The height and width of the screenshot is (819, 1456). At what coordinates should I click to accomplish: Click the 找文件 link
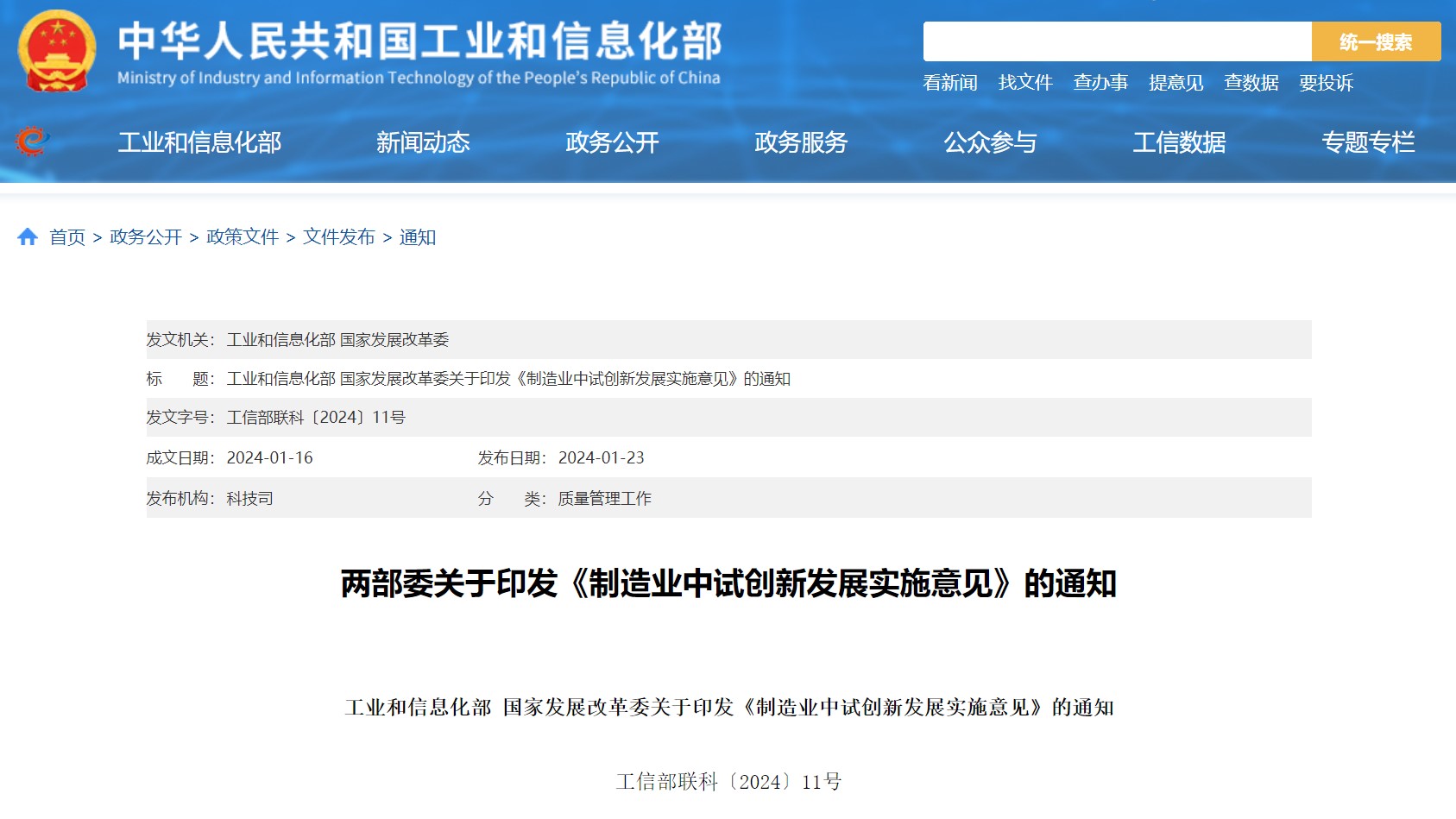[1026, 82]
